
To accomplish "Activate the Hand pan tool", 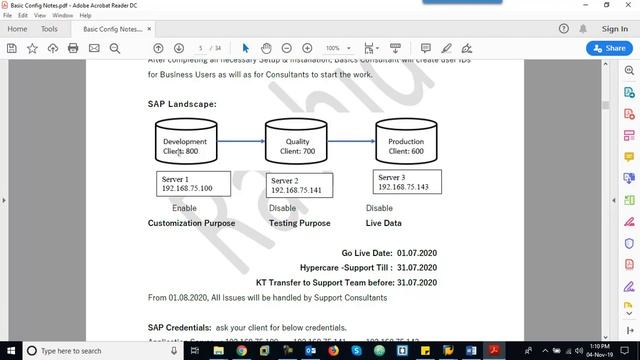I will click(266, 48).
